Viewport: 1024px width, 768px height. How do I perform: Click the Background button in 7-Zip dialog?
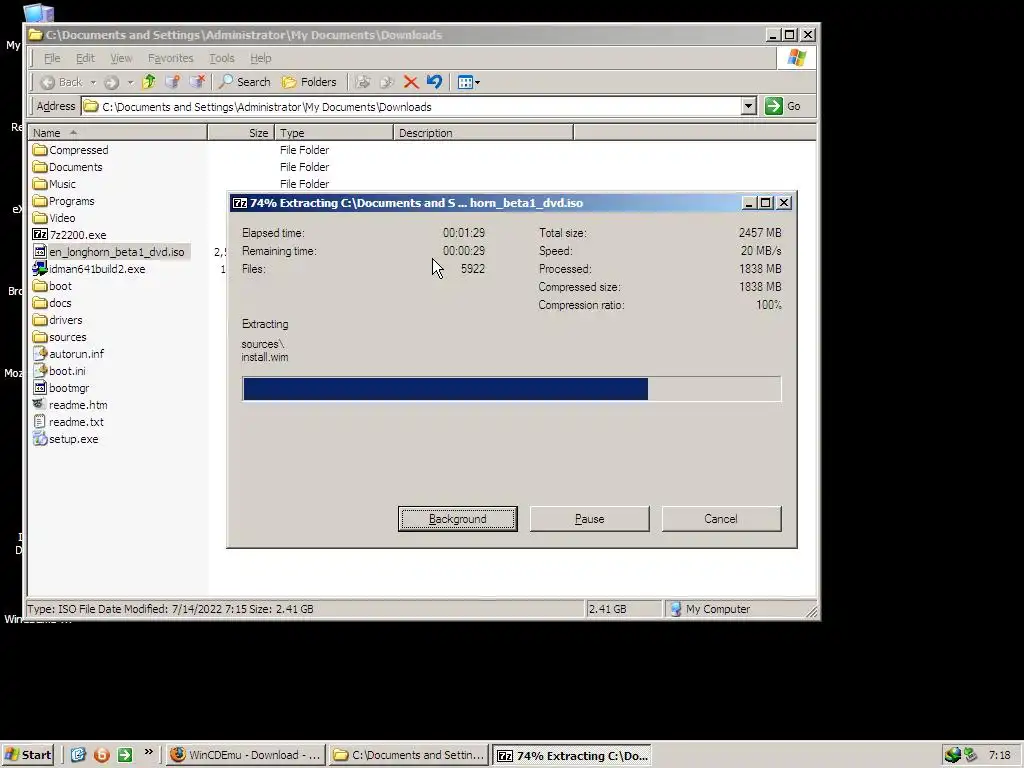(x=458, y=519)
